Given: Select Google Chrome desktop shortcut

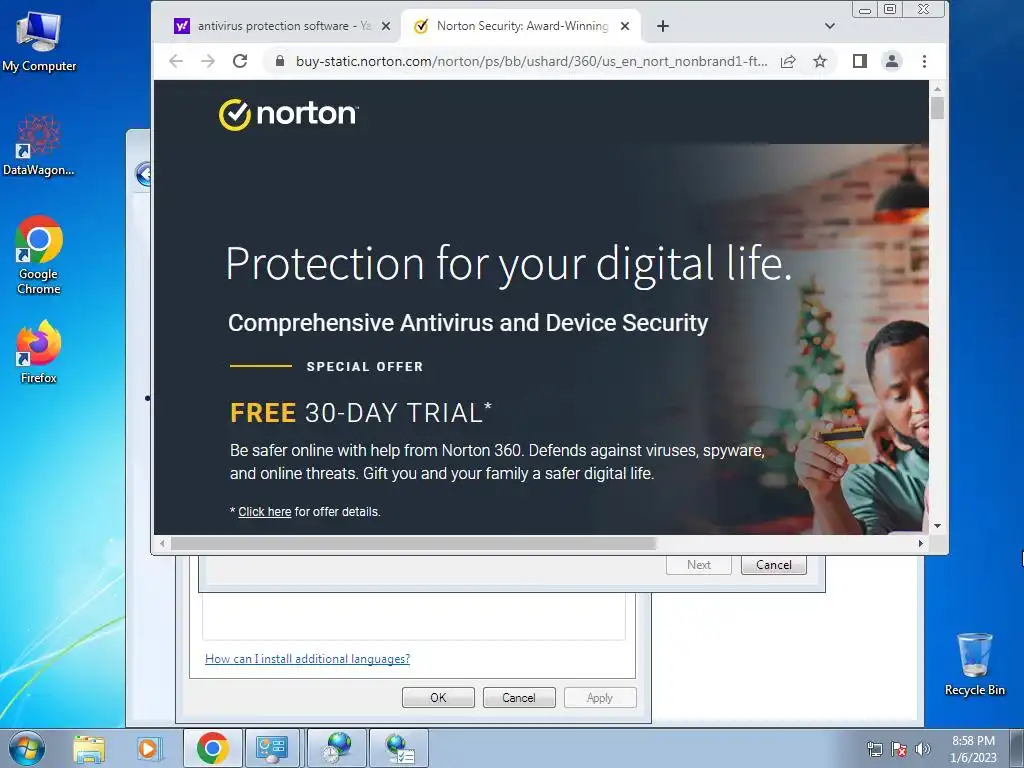Looking at the screenshot, I should [x=39, y=255].
